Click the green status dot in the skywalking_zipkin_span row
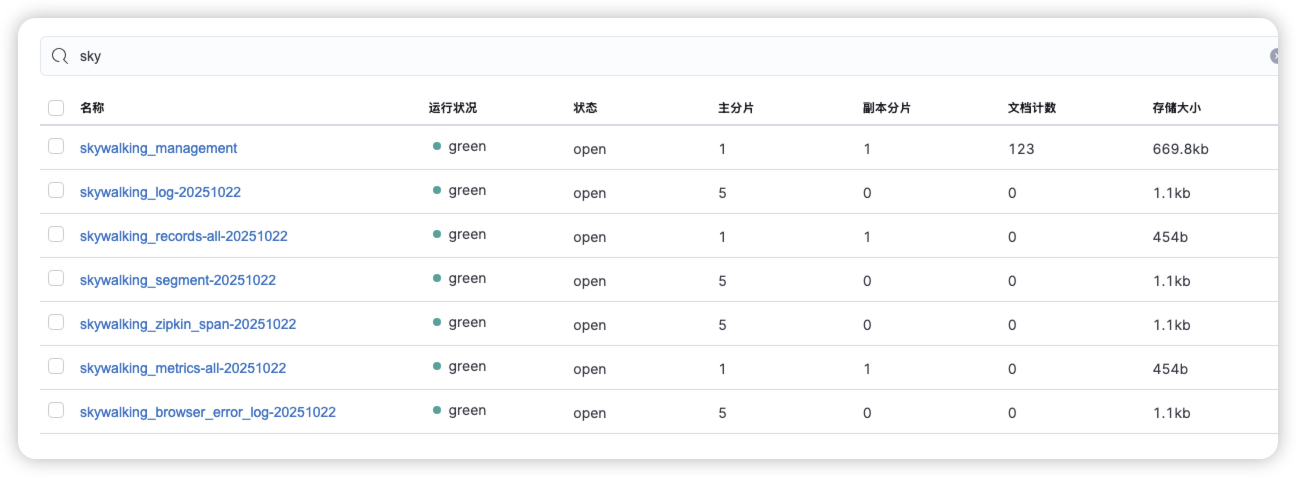 [437, 322]
